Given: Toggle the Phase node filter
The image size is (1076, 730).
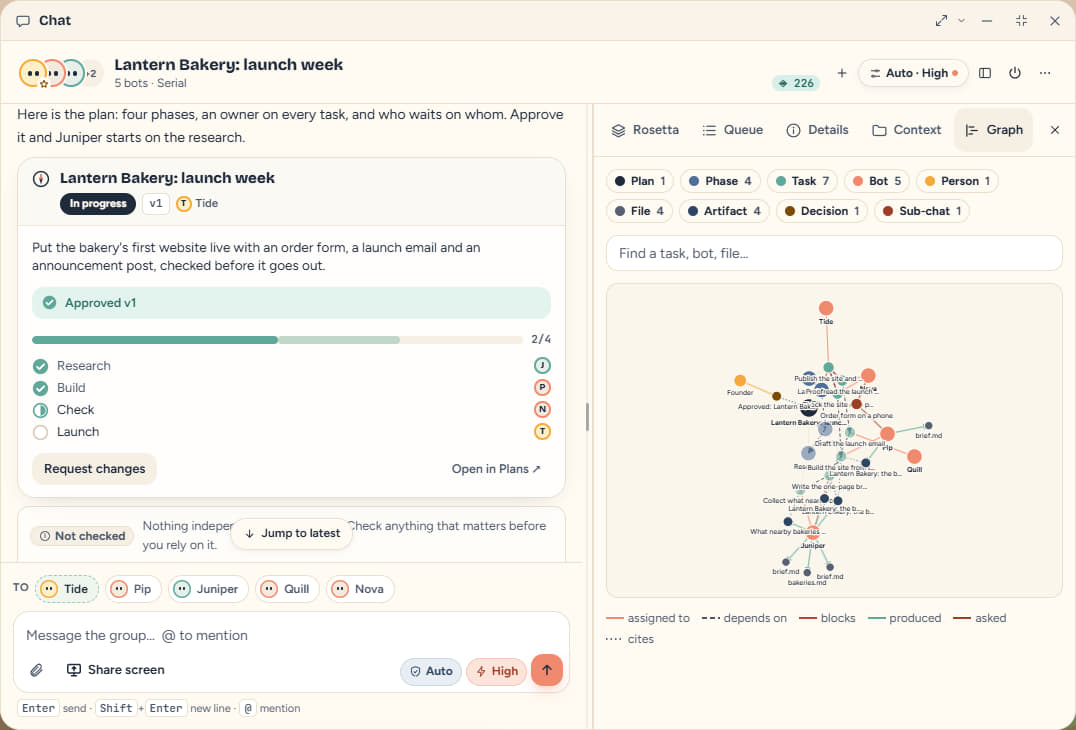Looking at the screenshot, I should point(720,181).
